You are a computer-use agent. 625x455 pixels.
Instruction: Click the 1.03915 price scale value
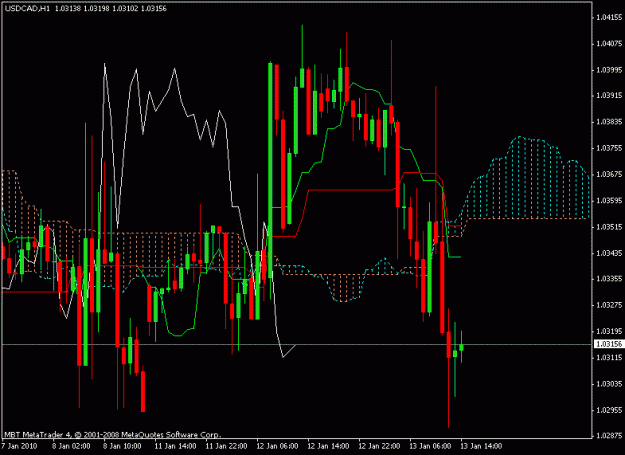pos(609,96)
